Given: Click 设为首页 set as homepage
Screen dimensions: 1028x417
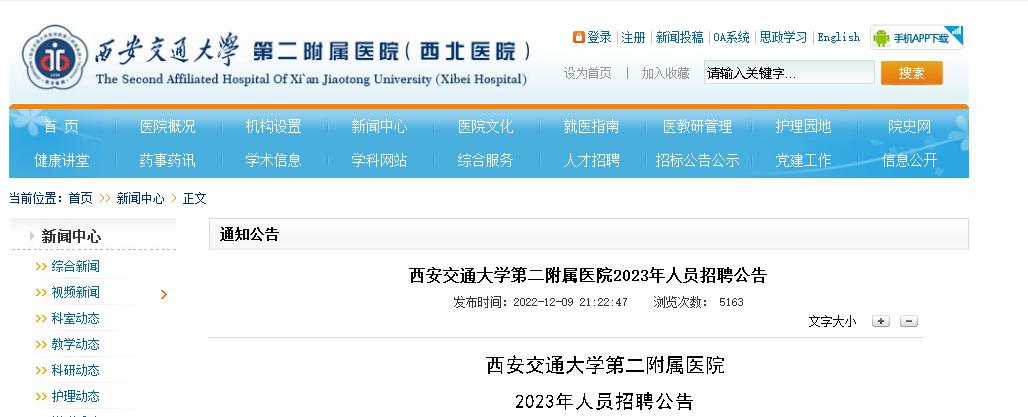Looking at the screenshot, I should tap(587, 73).
